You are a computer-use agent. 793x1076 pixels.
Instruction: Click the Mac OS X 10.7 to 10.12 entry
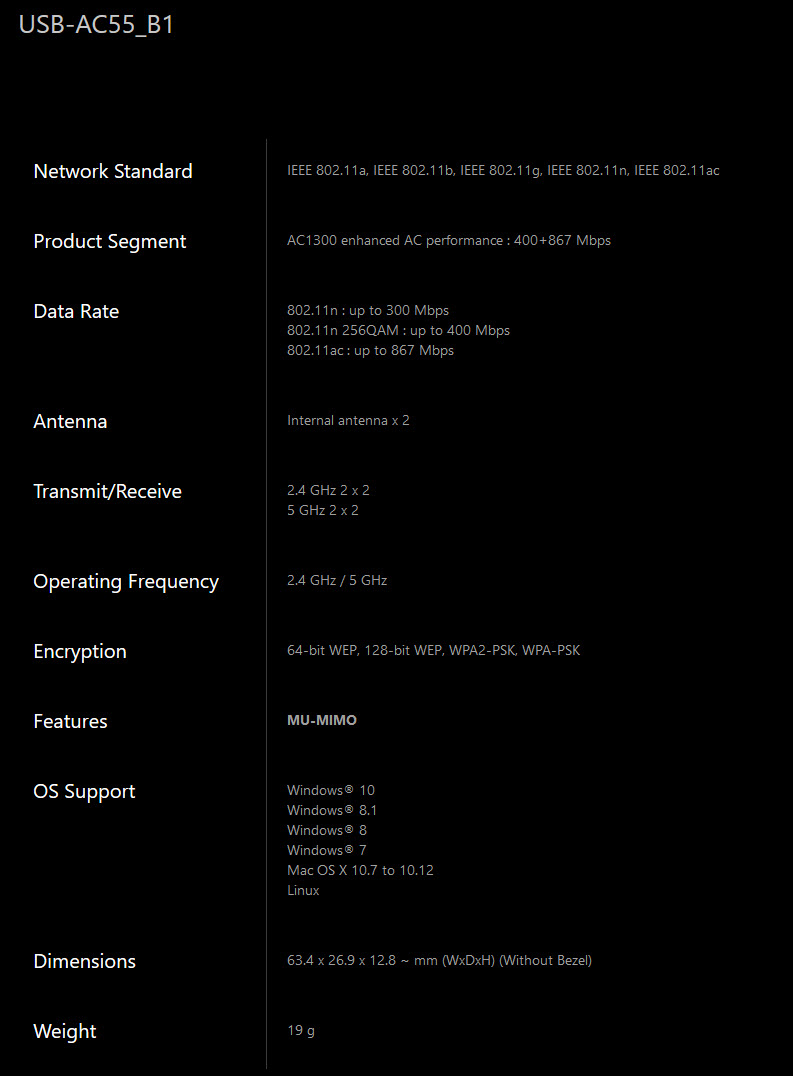(x=360, y=871)
